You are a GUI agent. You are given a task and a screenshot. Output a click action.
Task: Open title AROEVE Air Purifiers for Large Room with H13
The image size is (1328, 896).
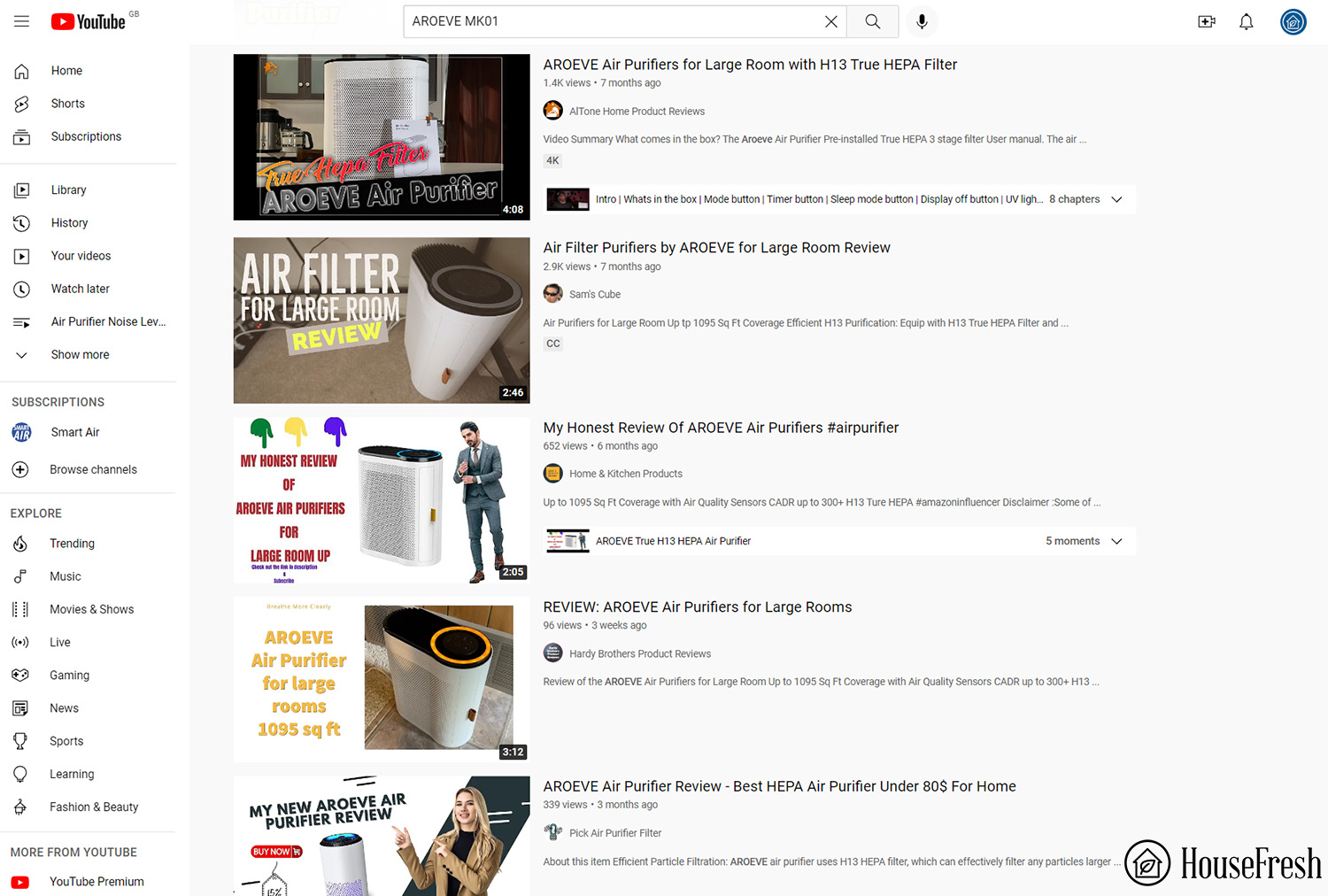[x=750, y=65]
